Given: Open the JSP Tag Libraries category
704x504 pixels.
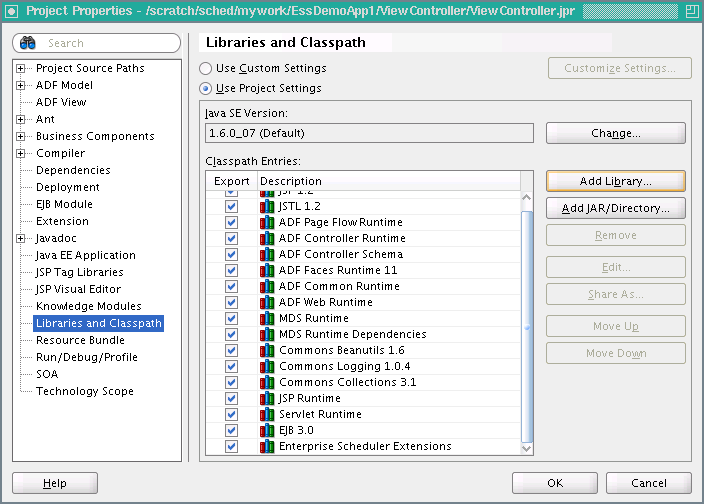Looking at the screenshot, I should 79,272.
